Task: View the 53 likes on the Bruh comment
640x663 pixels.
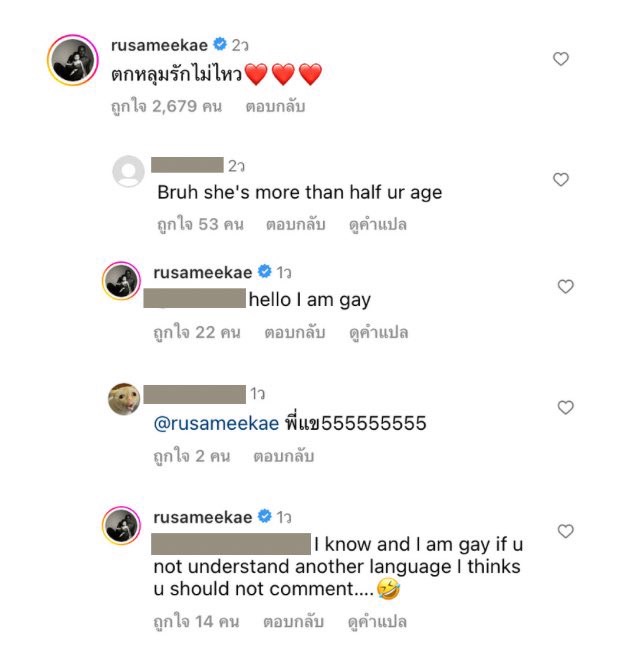Action: tap(200, 225)
